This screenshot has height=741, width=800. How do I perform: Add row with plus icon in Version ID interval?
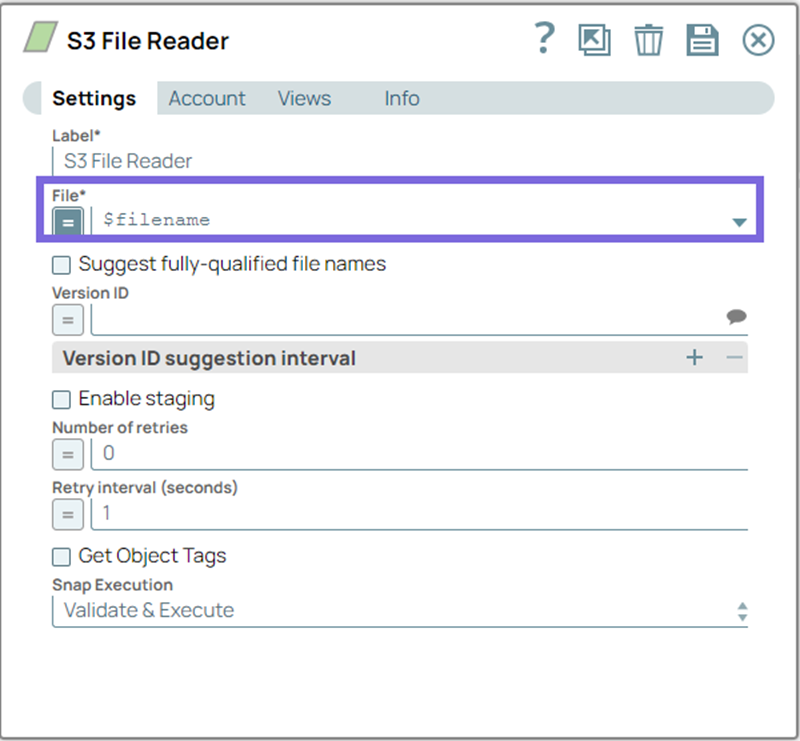(694, 358)
